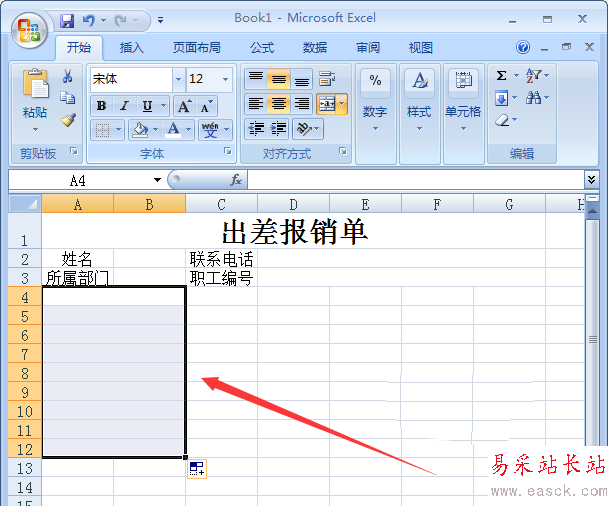Align text to the top of cells
Viewport: 608px width, 506px height.
coord(256,79)
